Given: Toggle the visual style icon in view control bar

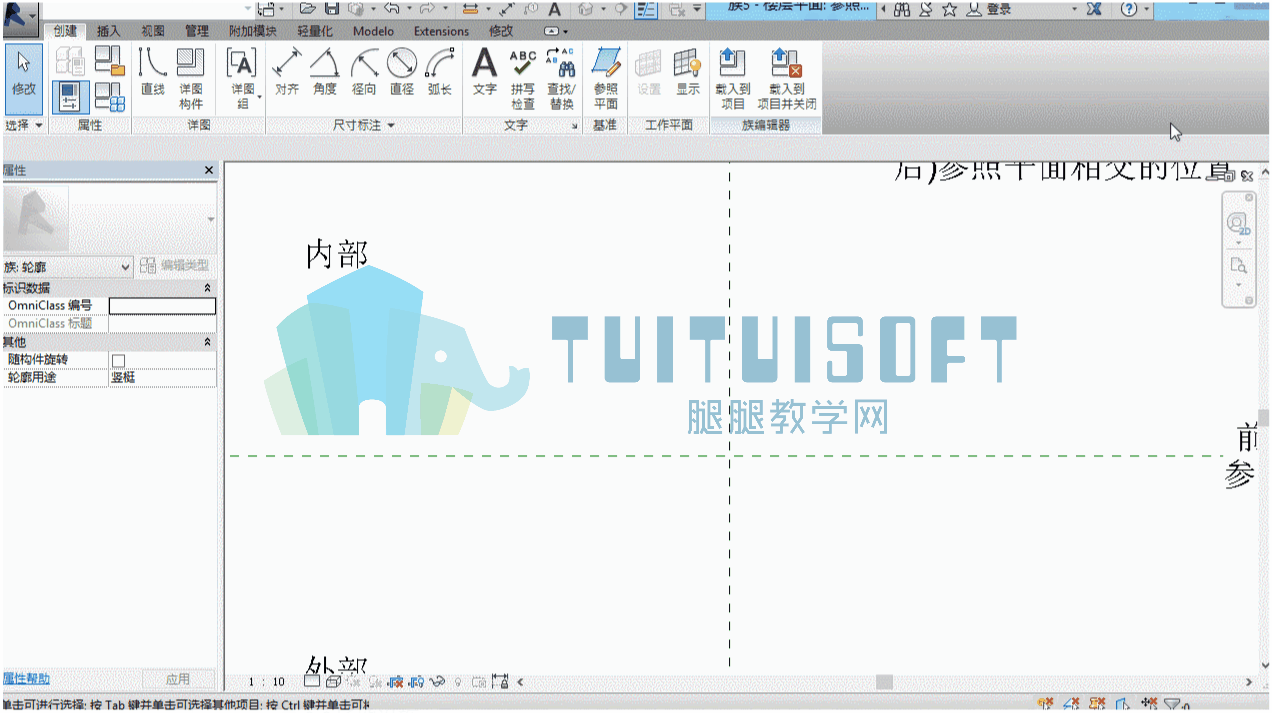Looking at the screenshot, I should pos(333,682).
